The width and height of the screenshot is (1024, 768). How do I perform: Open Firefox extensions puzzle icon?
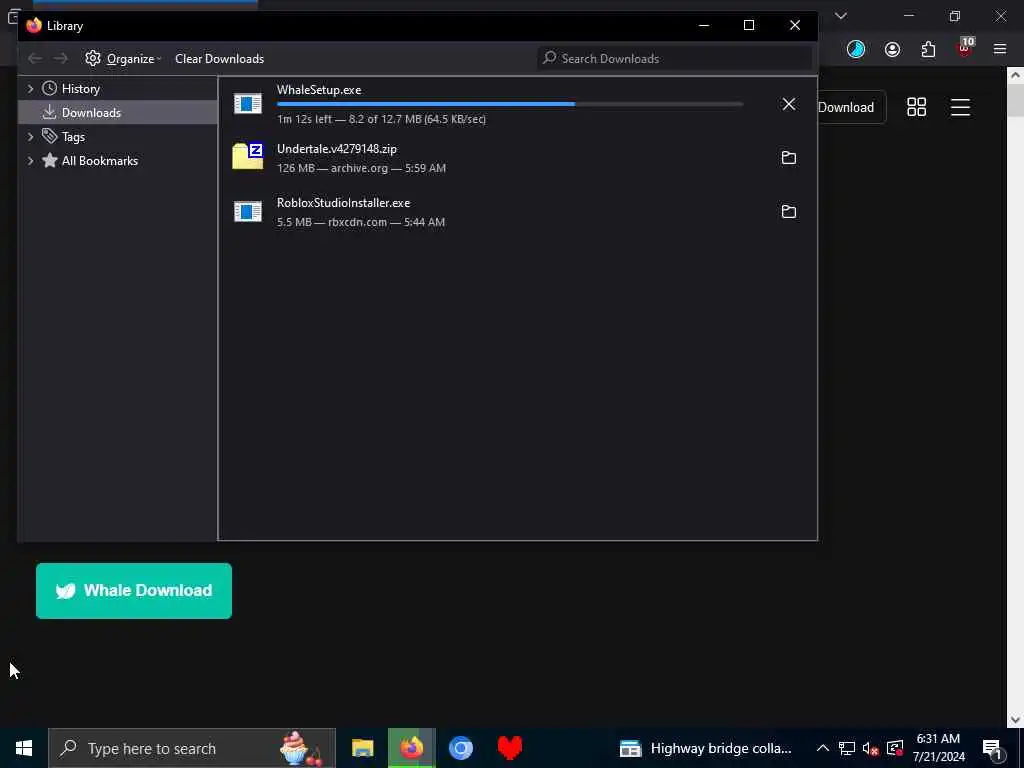tap(928, 49)
